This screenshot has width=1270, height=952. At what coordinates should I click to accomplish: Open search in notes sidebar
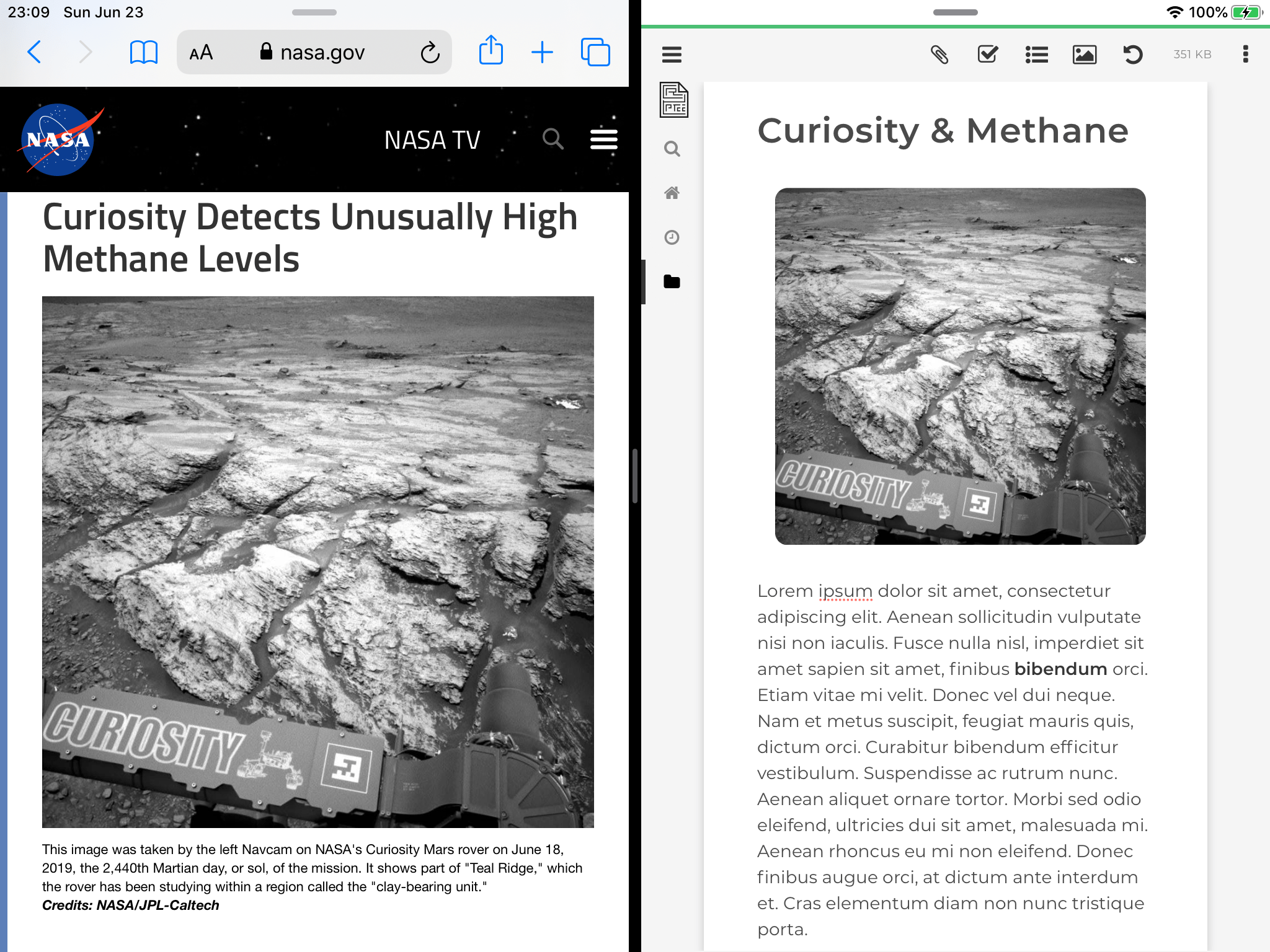click(672, 149)
